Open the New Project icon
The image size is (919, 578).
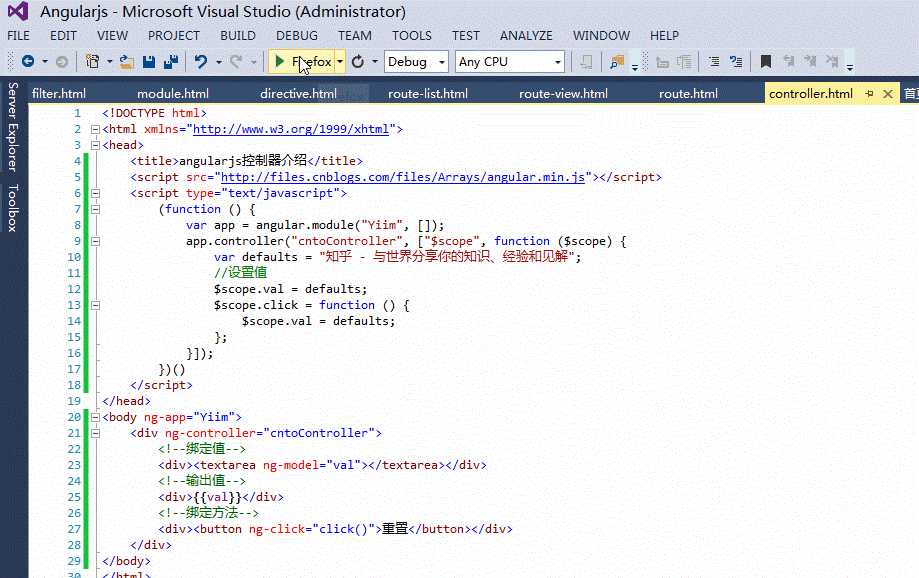click(x=93, y=61)
